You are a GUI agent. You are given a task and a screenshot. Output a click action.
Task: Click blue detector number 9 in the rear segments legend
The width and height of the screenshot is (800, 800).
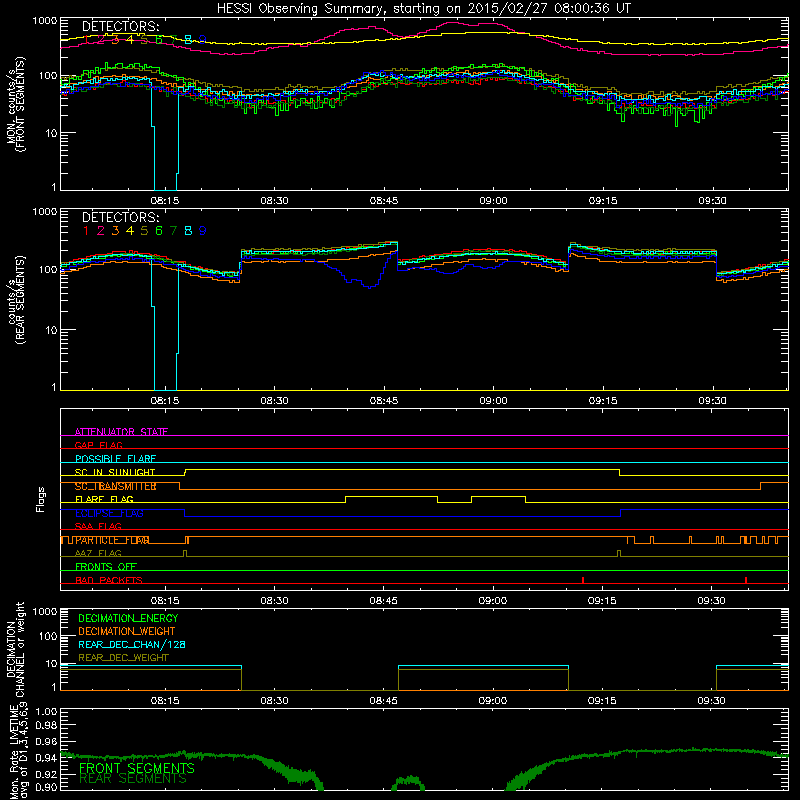coord(203,231)
